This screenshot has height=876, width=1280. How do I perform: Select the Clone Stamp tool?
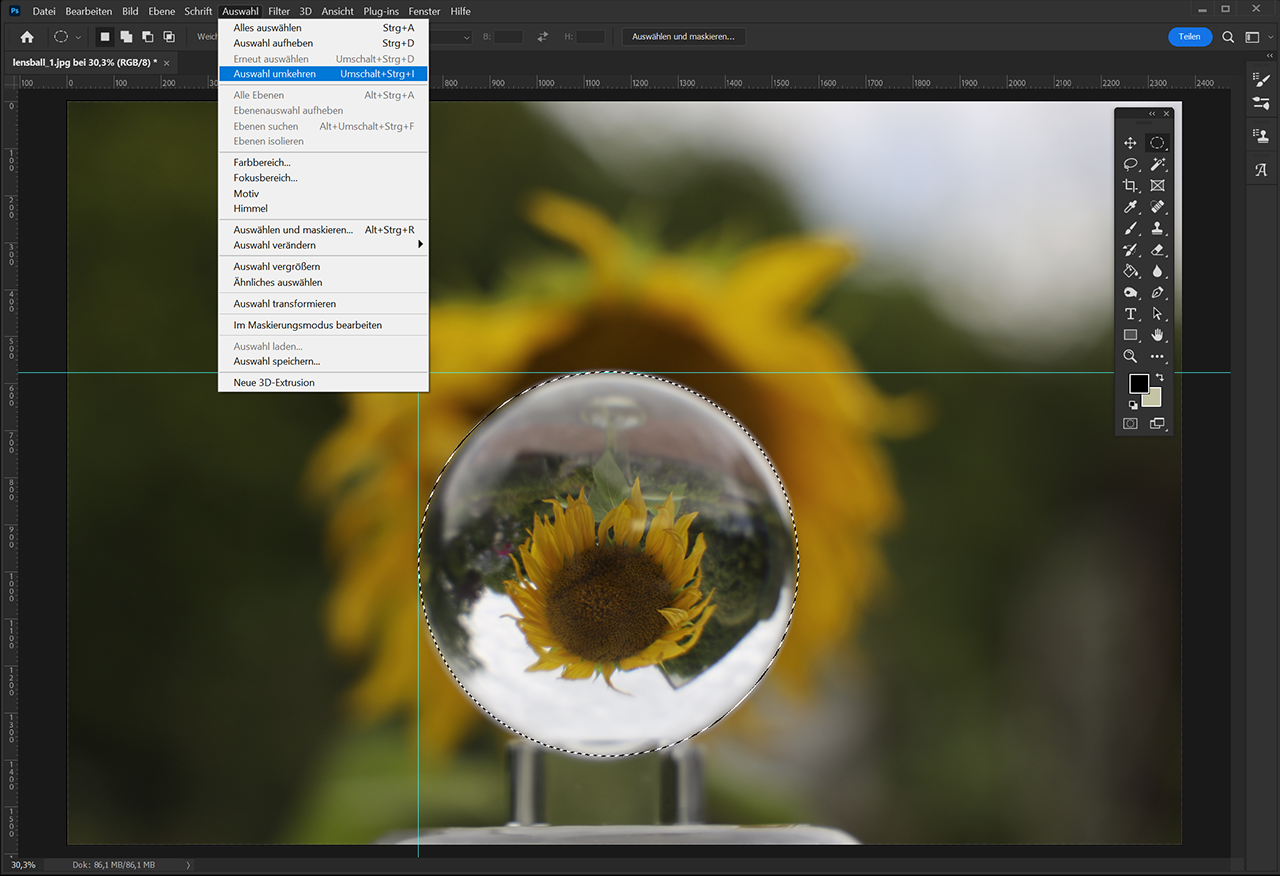click(x=1157, y=228)
